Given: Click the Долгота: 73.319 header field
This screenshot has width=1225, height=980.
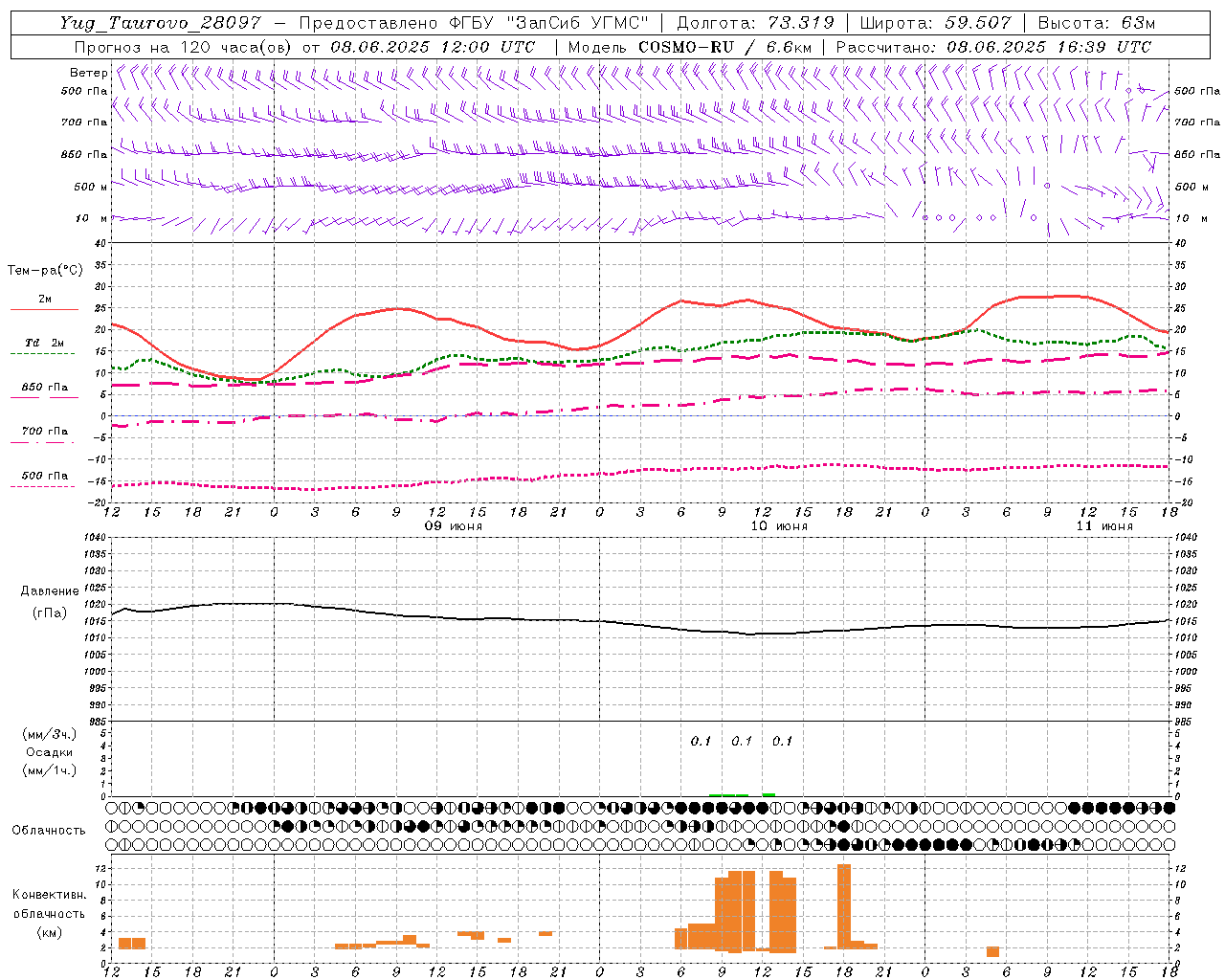Looking at the screenshot, I should tap(755, 23).
